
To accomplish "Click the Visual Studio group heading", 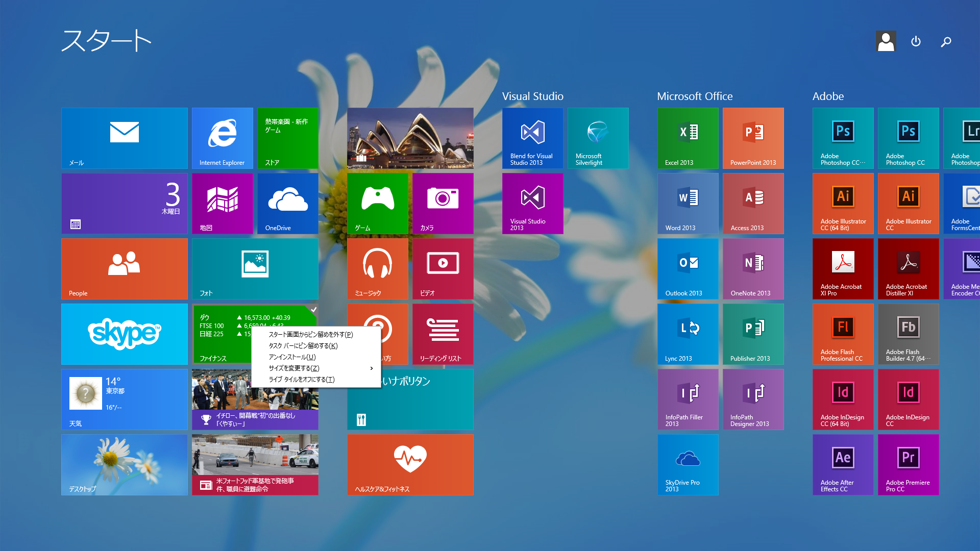I will [x=532, y=96].
